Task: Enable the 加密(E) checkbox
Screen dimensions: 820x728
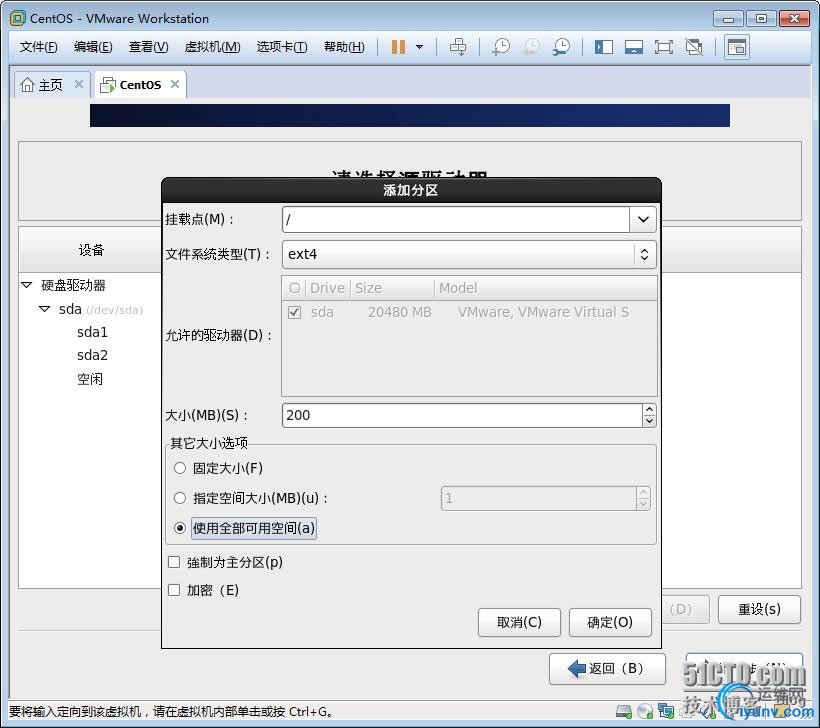Action: pos(174,590)
